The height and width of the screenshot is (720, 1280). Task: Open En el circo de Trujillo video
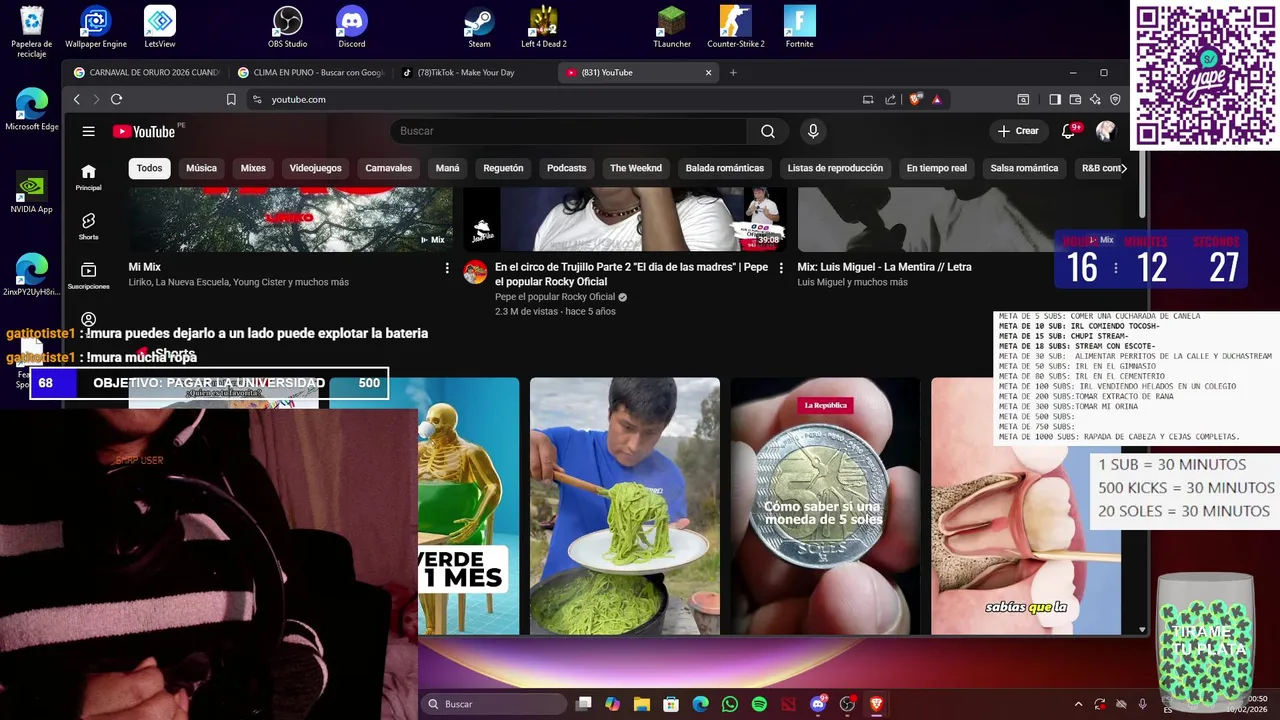coord(631,274)
